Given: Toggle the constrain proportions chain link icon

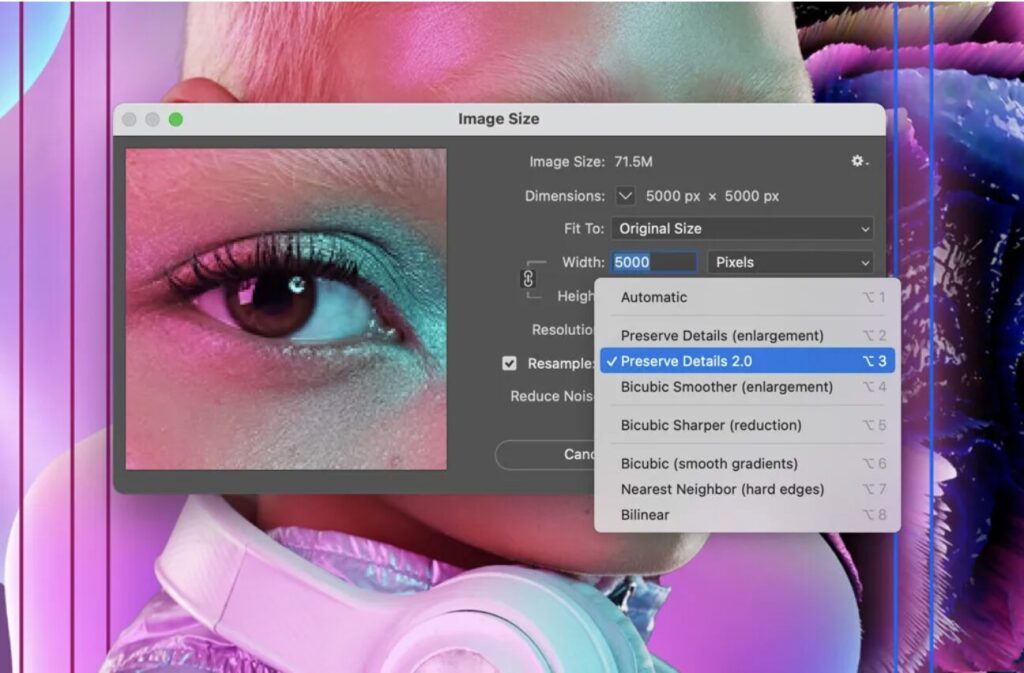Looking at the screenshot, I should pos(529,279).
